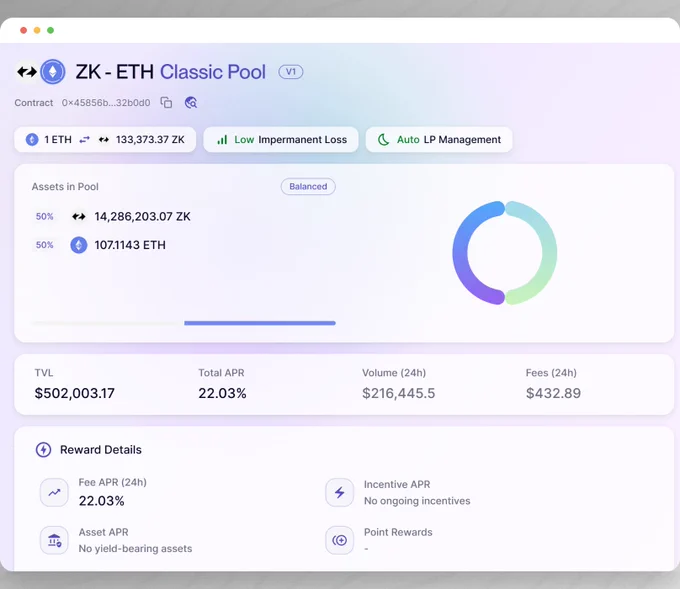Select the 1 ETH rate chip

[x=105, y=140]
